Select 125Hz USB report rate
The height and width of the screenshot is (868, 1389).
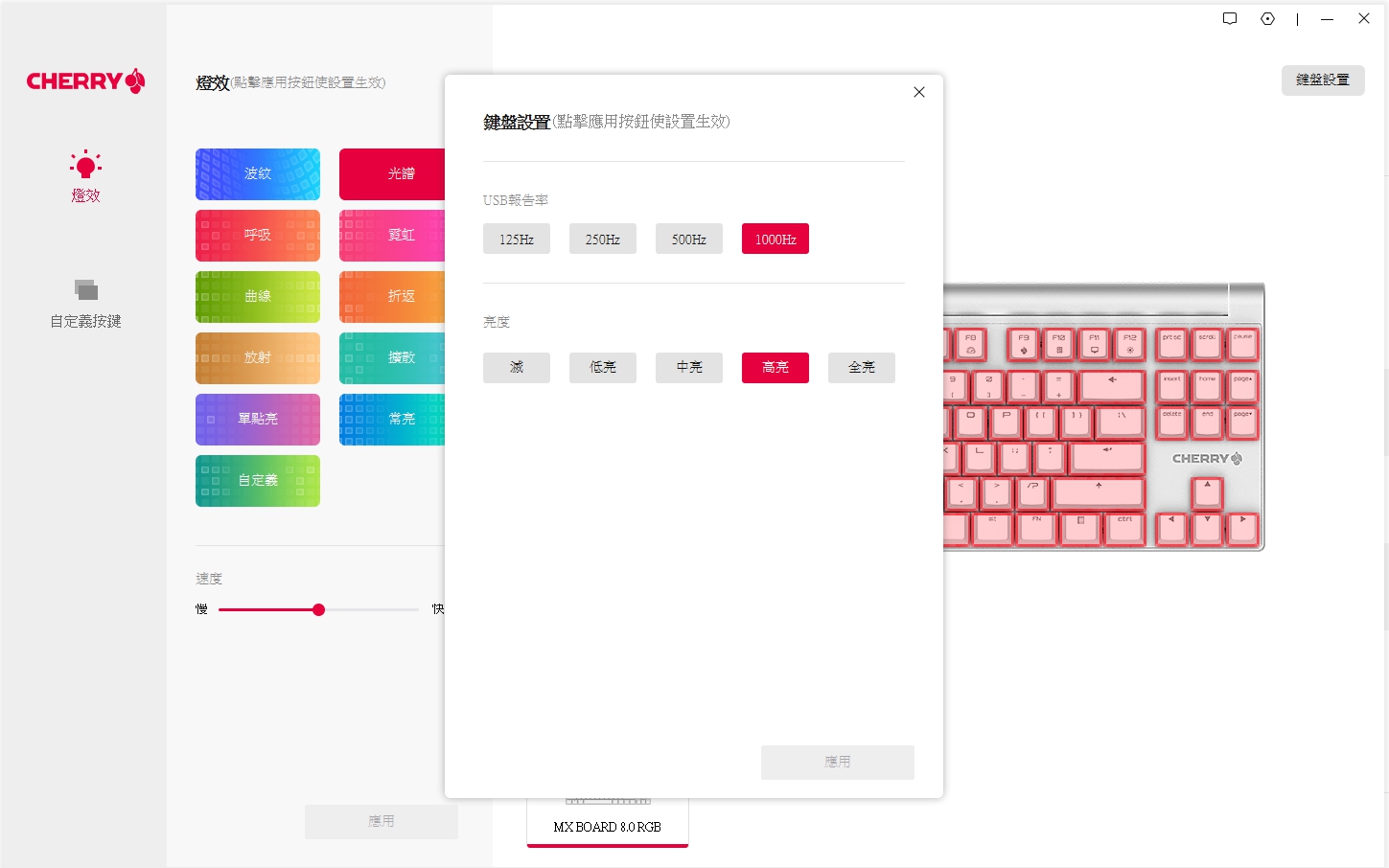pyautogui.click(x=517, y=239)
